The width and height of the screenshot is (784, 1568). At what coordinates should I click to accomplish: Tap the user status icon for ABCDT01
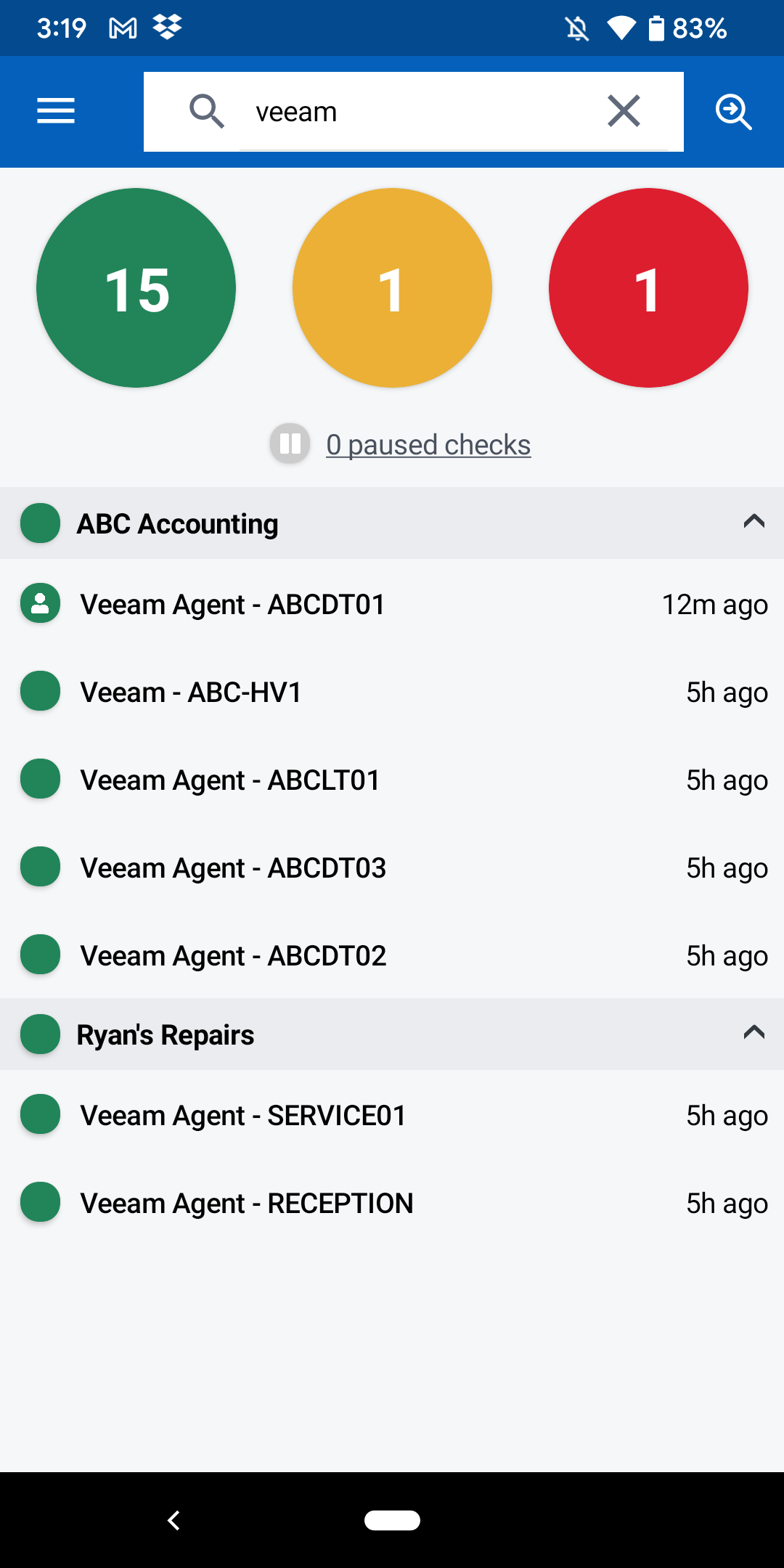[x=41, y=603]
